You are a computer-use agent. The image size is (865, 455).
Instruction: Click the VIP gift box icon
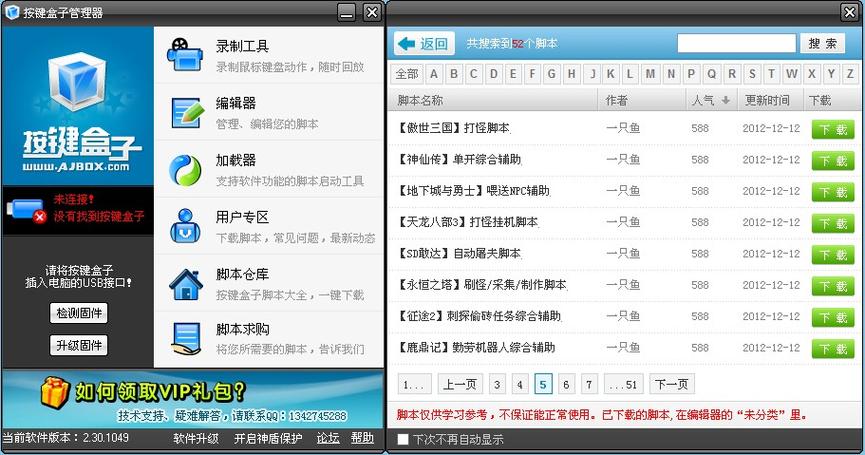(x=55, y=392)
